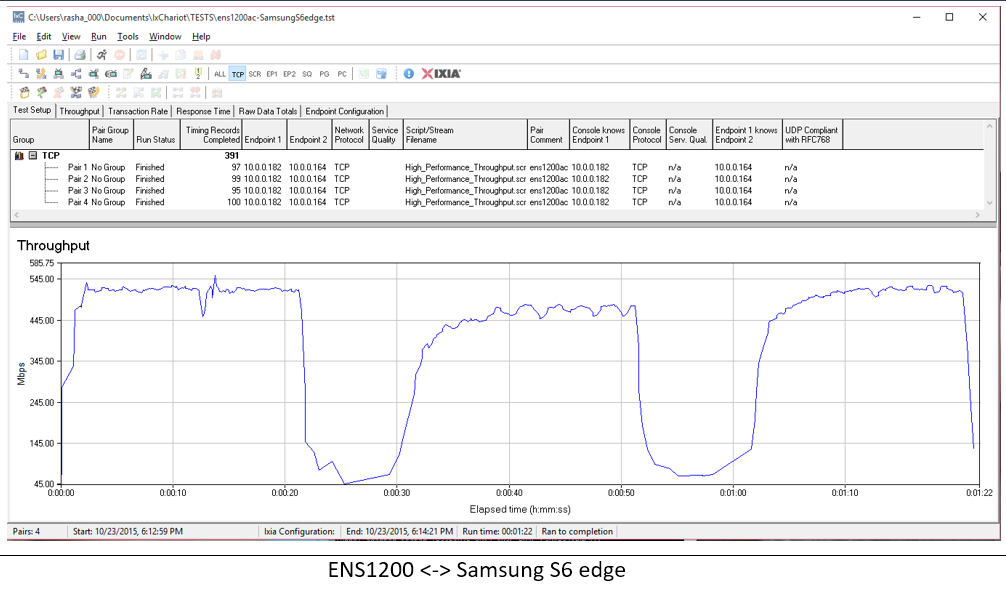
Task: Click the scissors Cut icon
Action: coord(163,55)
